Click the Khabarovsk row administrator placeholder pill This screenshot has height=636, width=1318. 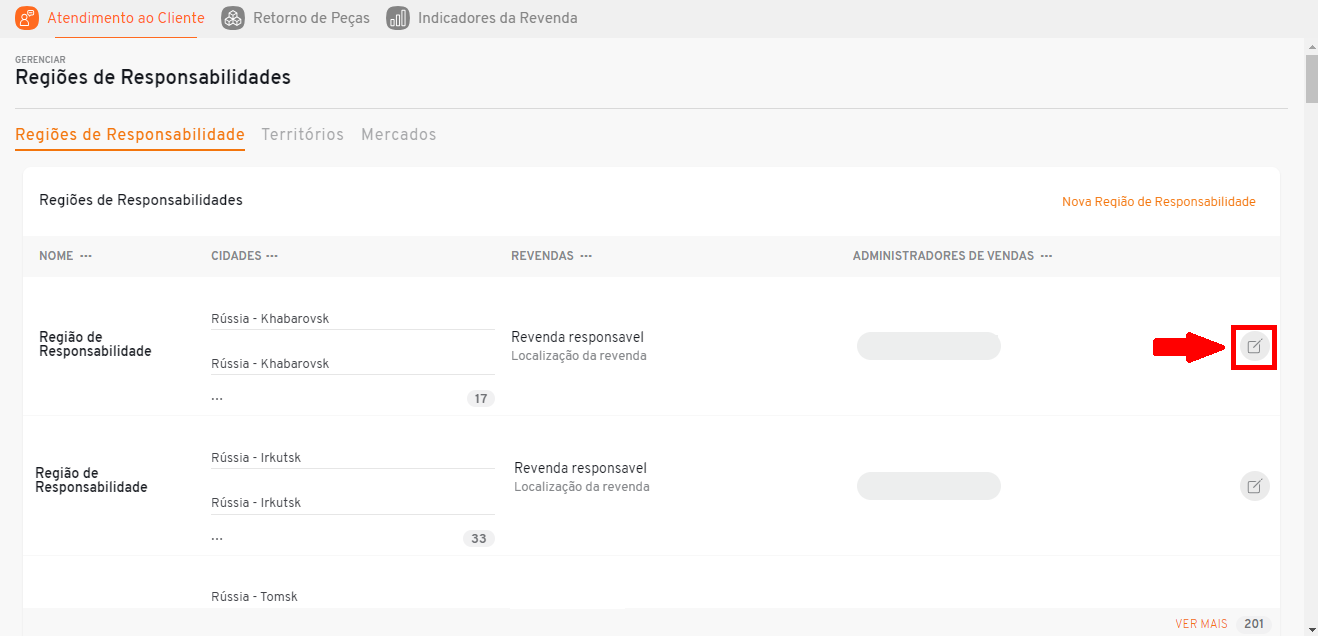click(x=929, y=346)
